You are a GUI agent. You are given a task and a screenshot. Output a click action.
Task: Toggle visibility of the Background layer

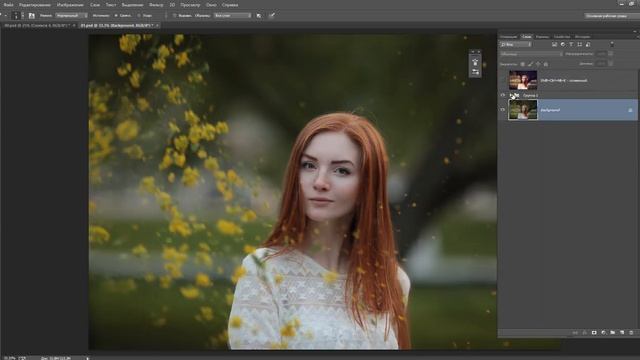[x=503, y=110]
